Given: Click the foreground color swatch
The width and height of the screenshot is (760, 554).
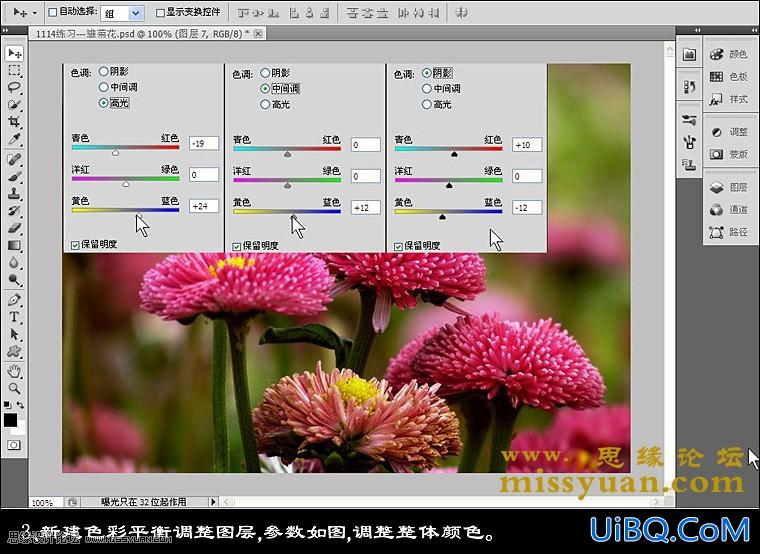Looking at the screenshot, I should tap(10, 420).
